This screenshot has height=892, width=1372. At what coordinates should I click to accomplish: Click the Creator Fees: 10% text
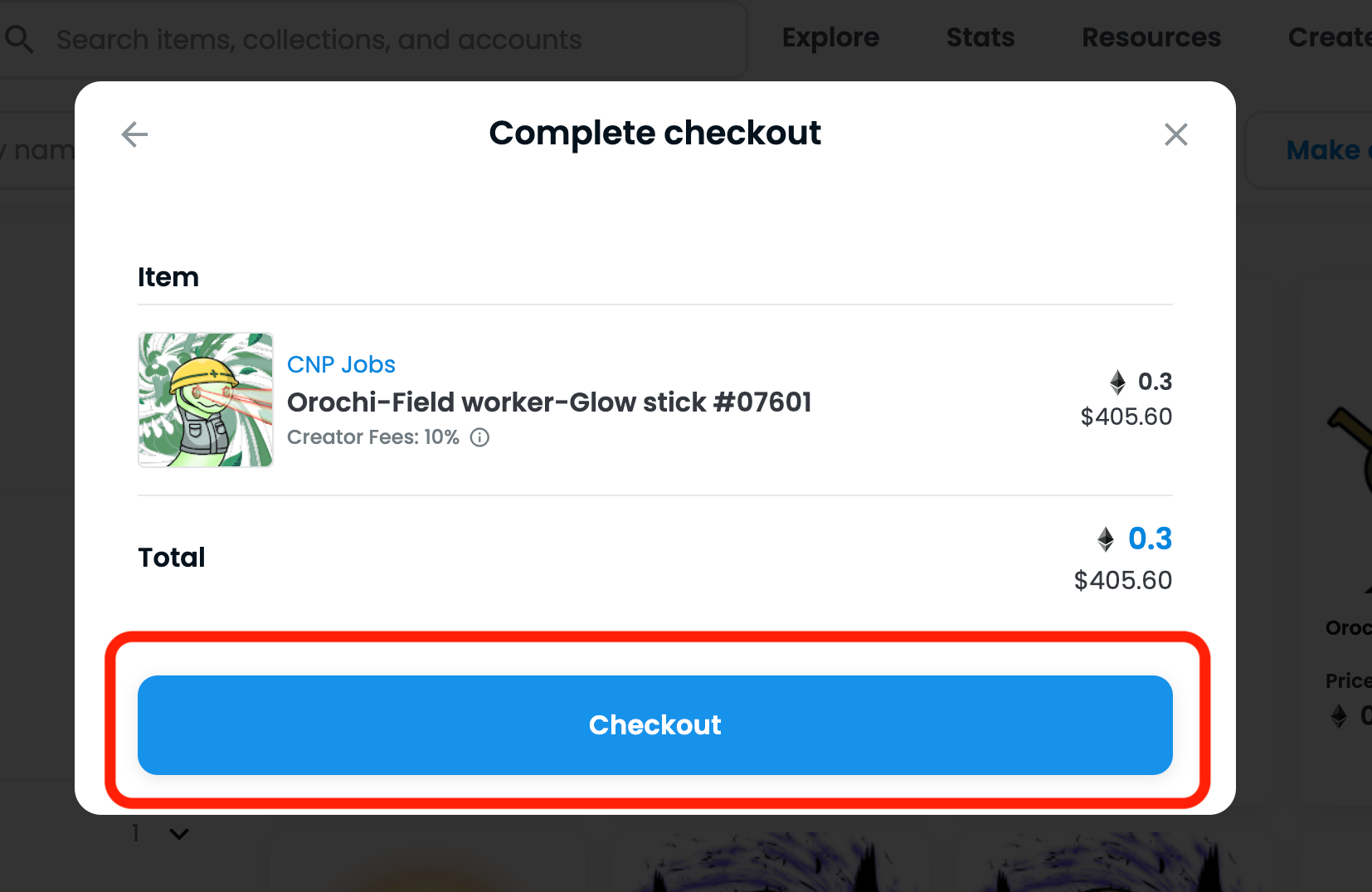[373, 437]
